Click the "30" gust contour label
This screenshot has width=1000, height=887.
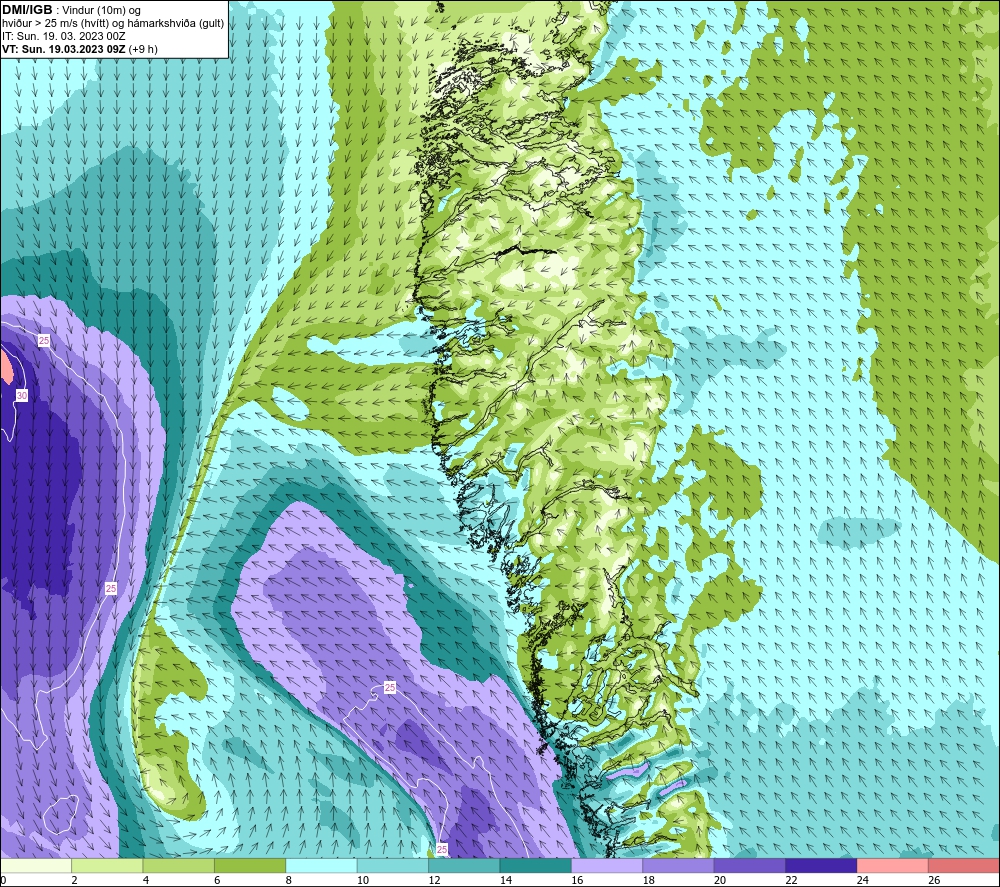pos(22,396)
